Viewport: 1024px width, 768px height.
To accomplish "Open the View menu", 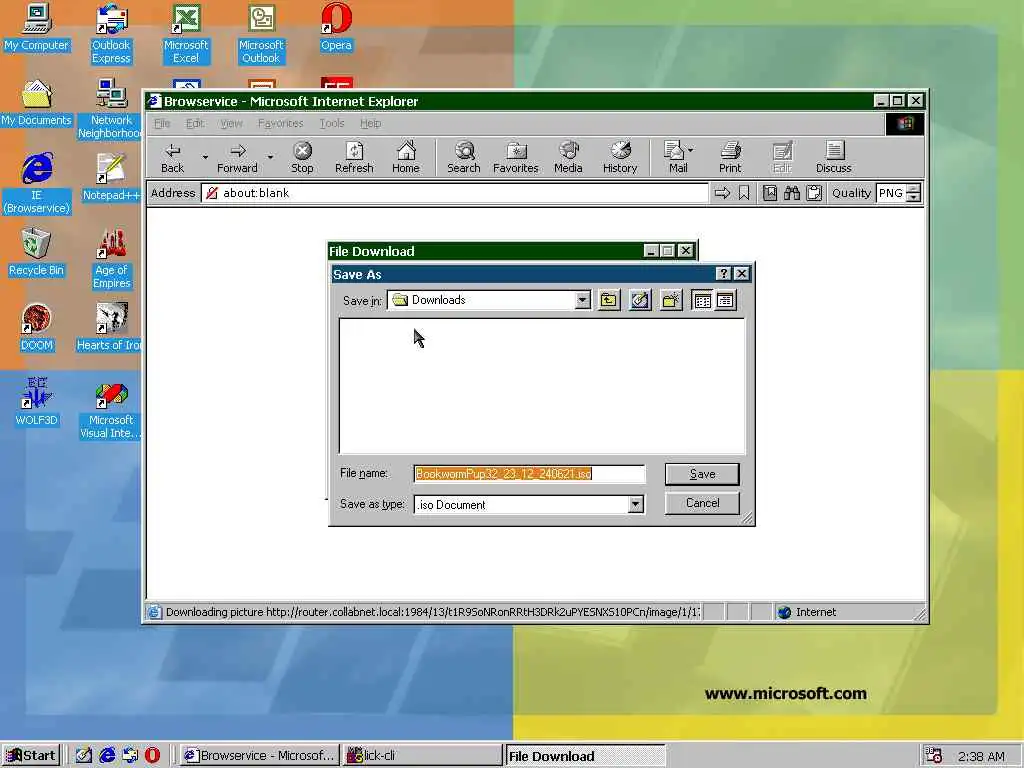I will point(231,123).
